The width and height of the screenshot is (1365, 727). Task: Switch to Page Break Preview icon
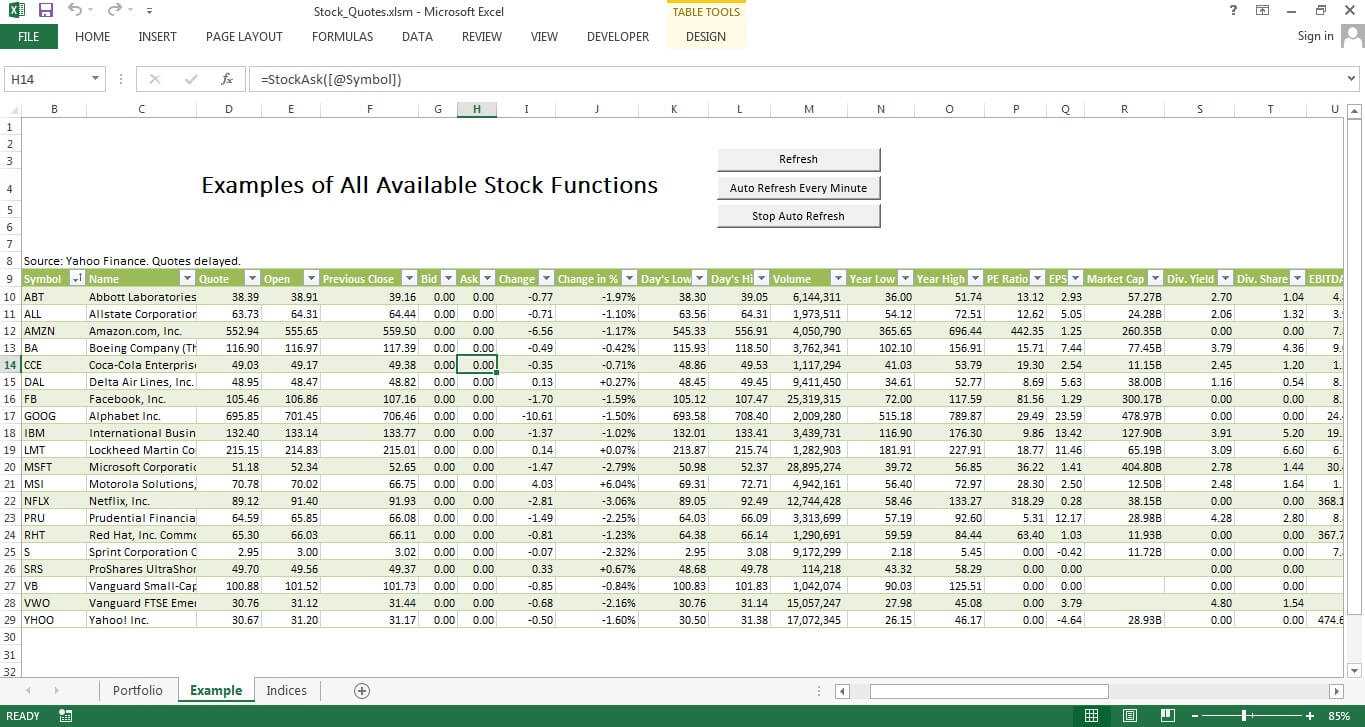click(x=1166, y=716)
